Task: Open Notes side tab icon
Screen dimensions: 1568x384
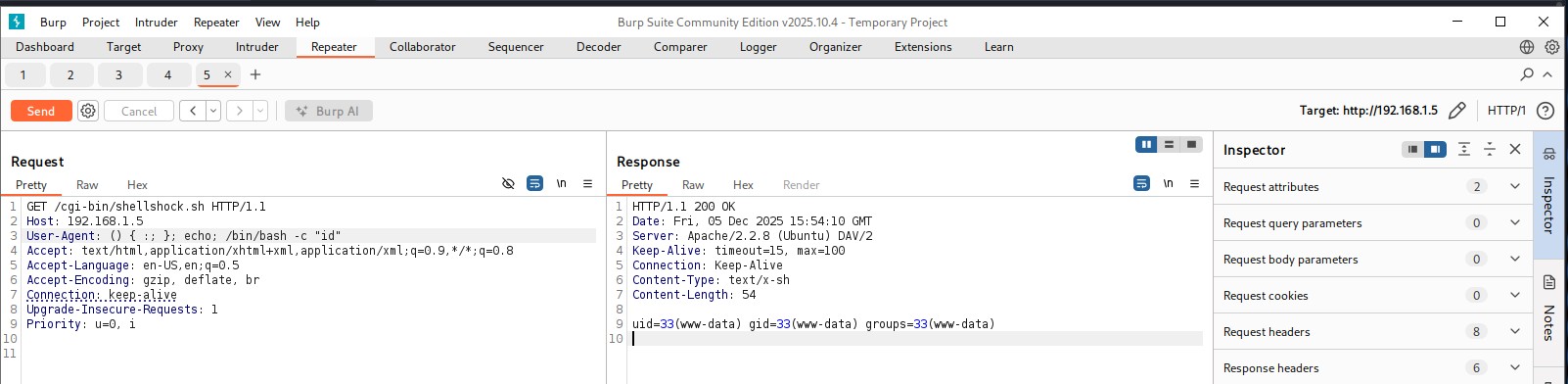Action: point(1549,282)
